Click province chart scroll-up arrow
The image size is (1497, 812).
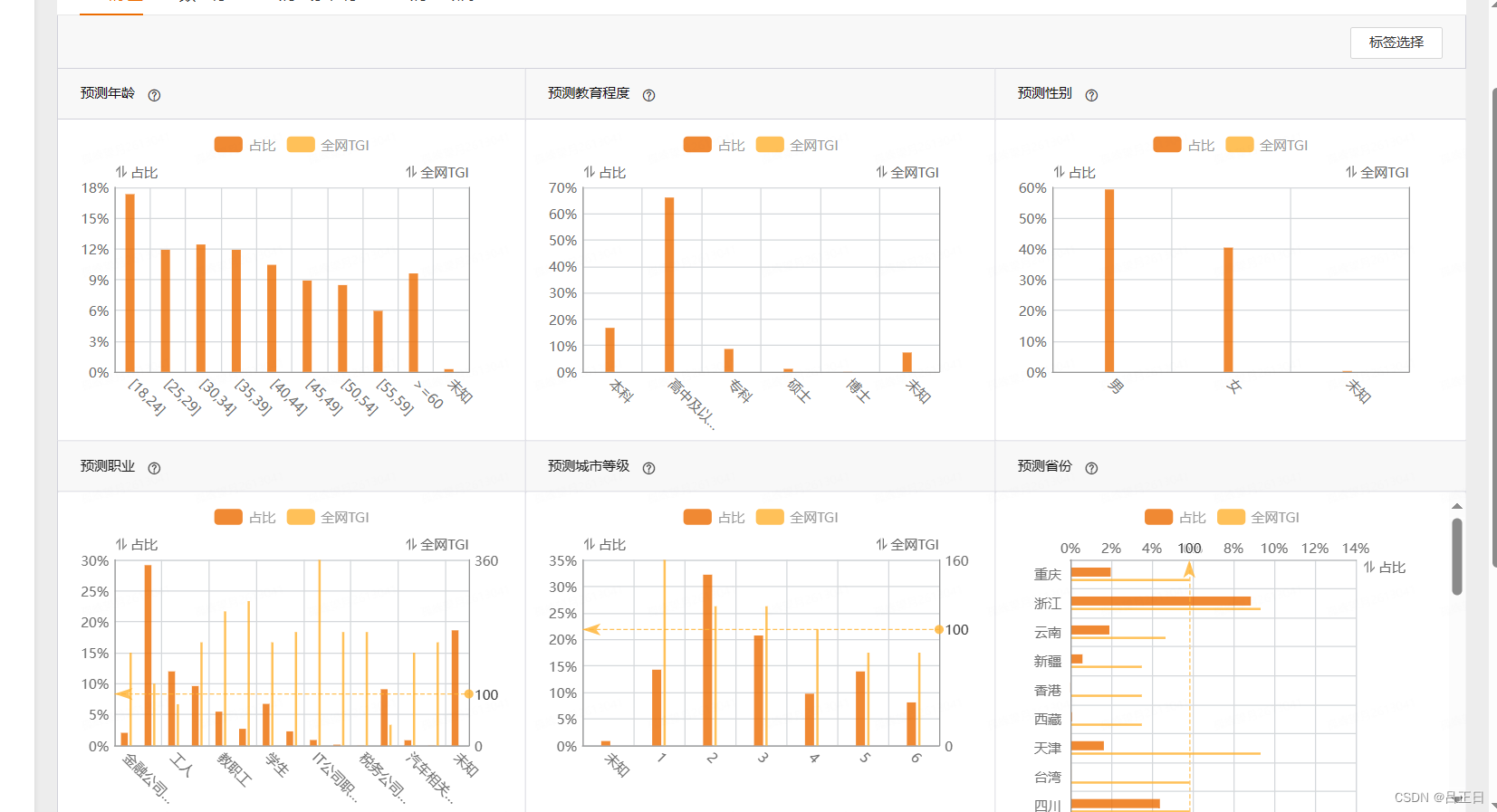[x=1457, y=506]
